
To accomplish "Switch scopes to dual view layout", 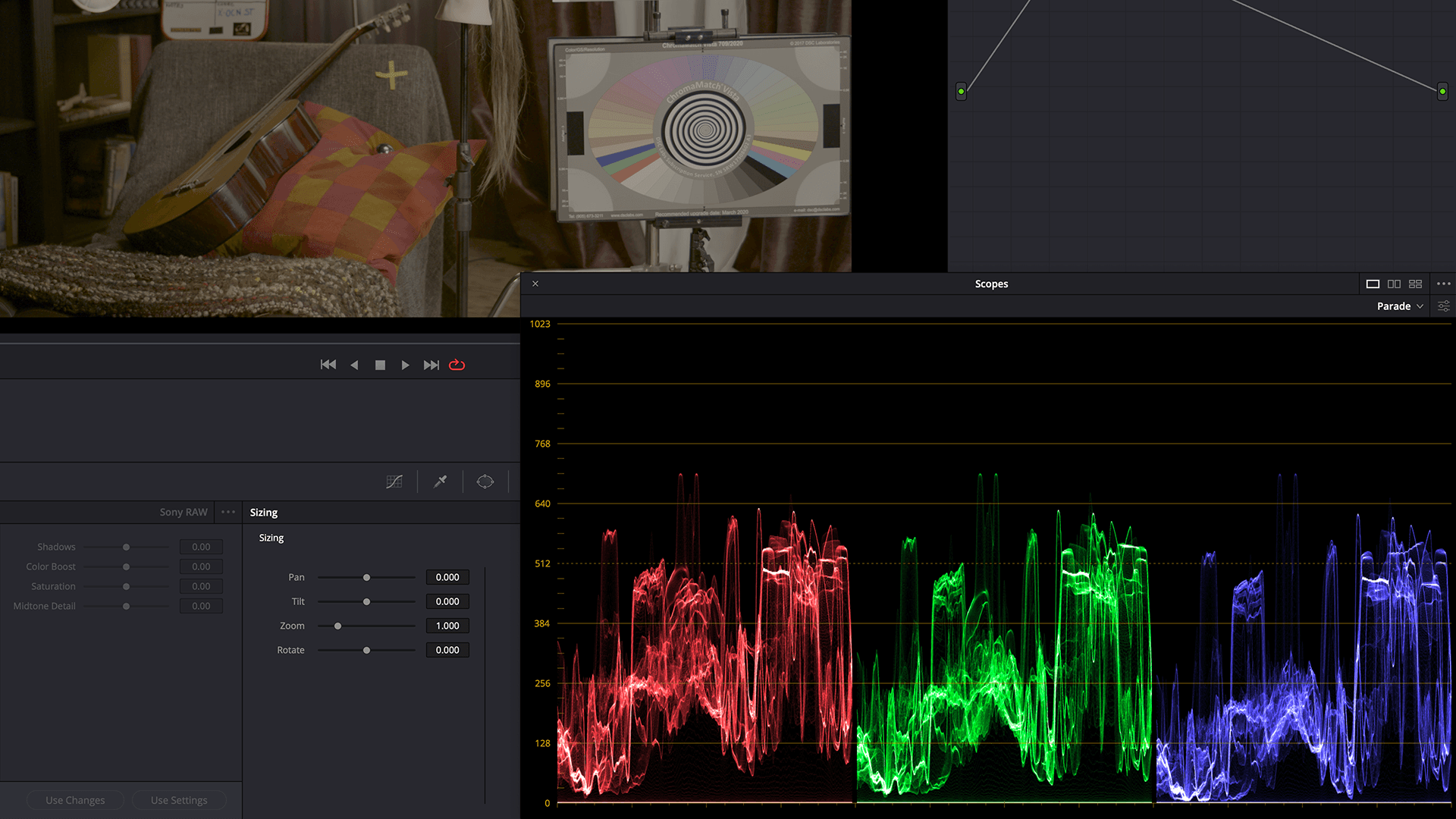I will [1394, 284].
